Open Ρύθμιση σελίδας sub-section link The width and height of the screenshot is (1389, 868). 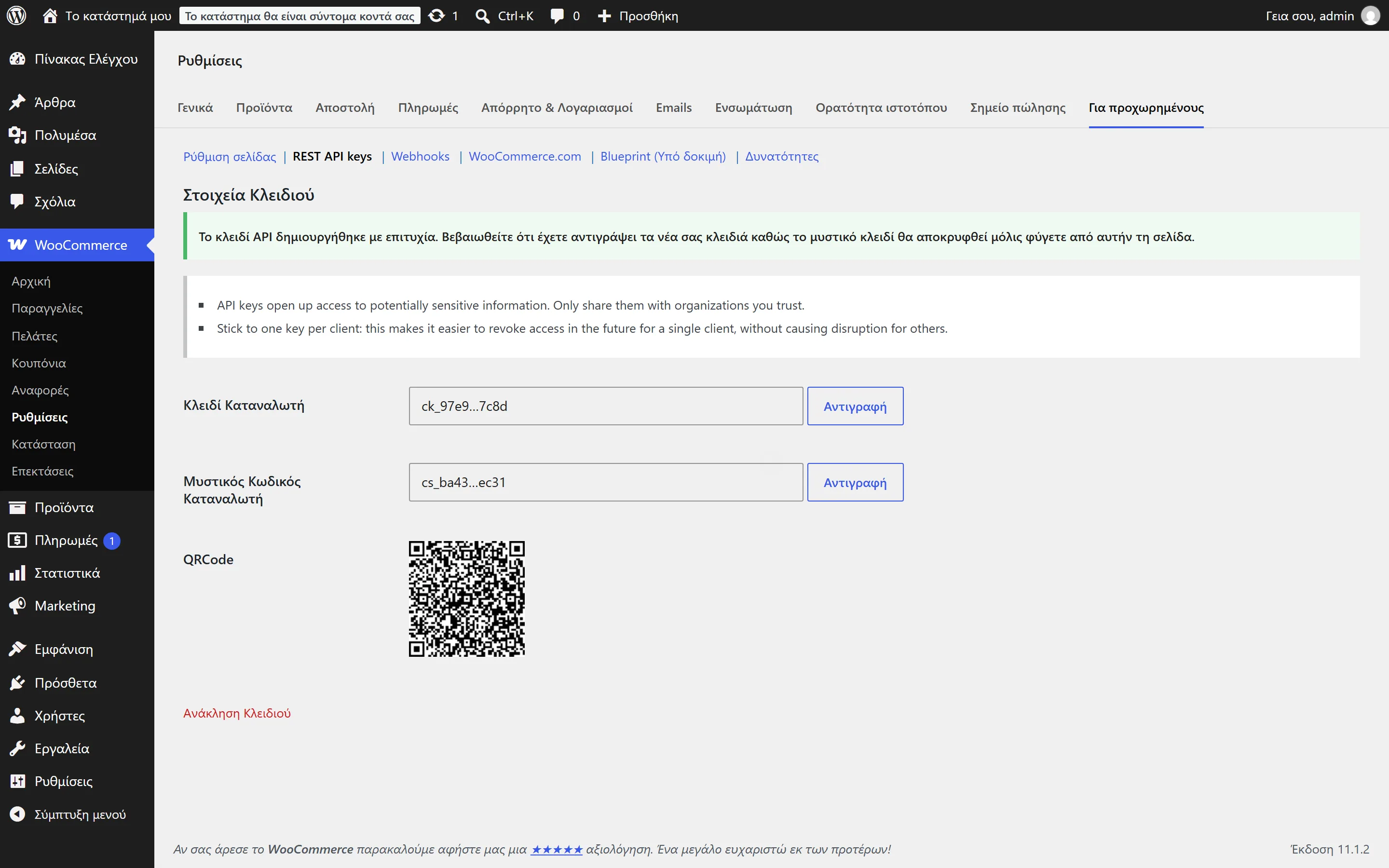click(230, 156)
